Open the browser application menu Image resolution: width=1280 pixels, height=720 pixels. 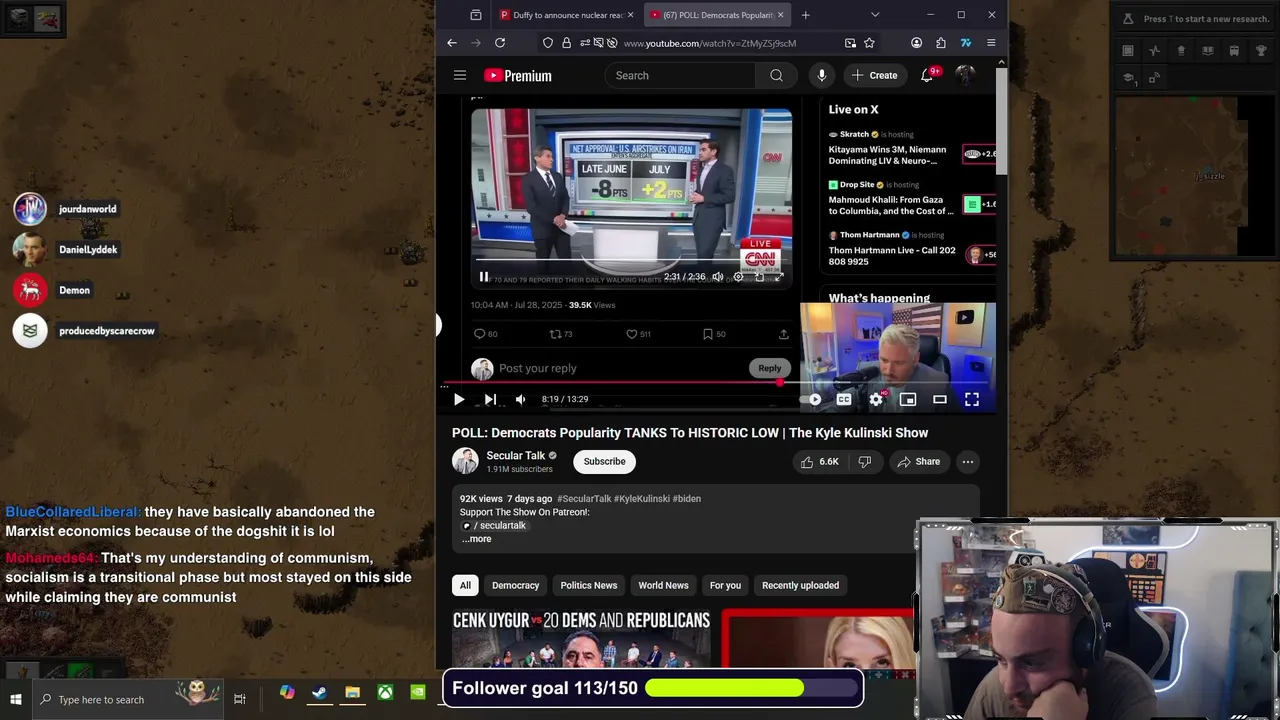tap(991, 43)
